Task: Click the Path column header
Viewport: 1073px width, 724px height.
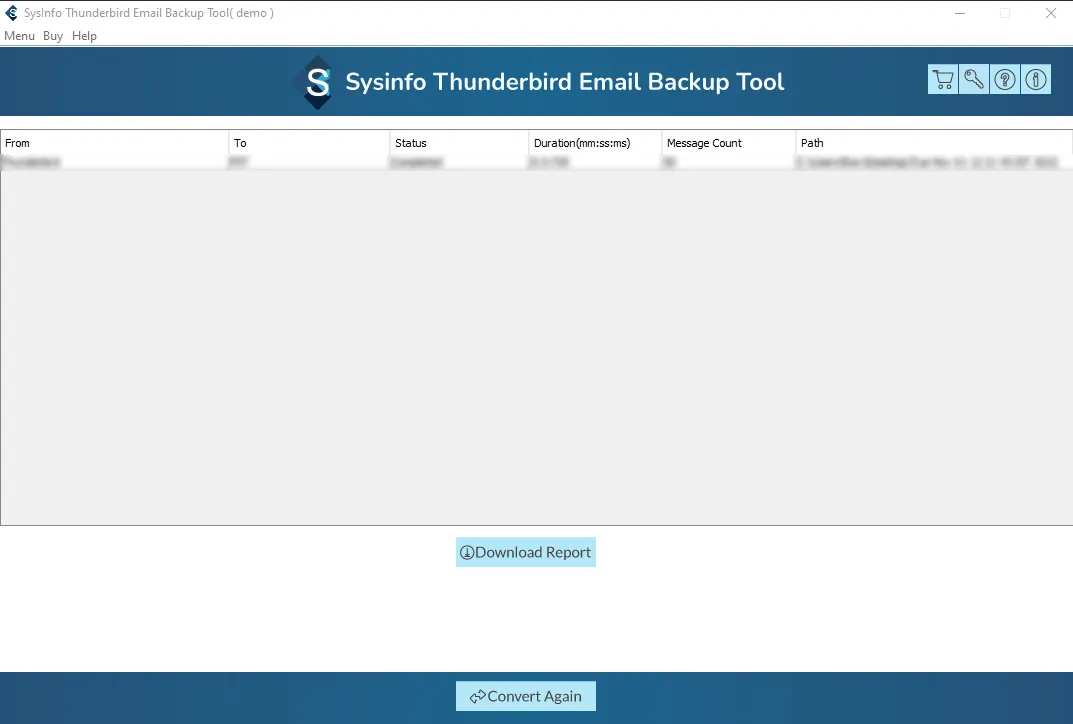Action: 934,143
